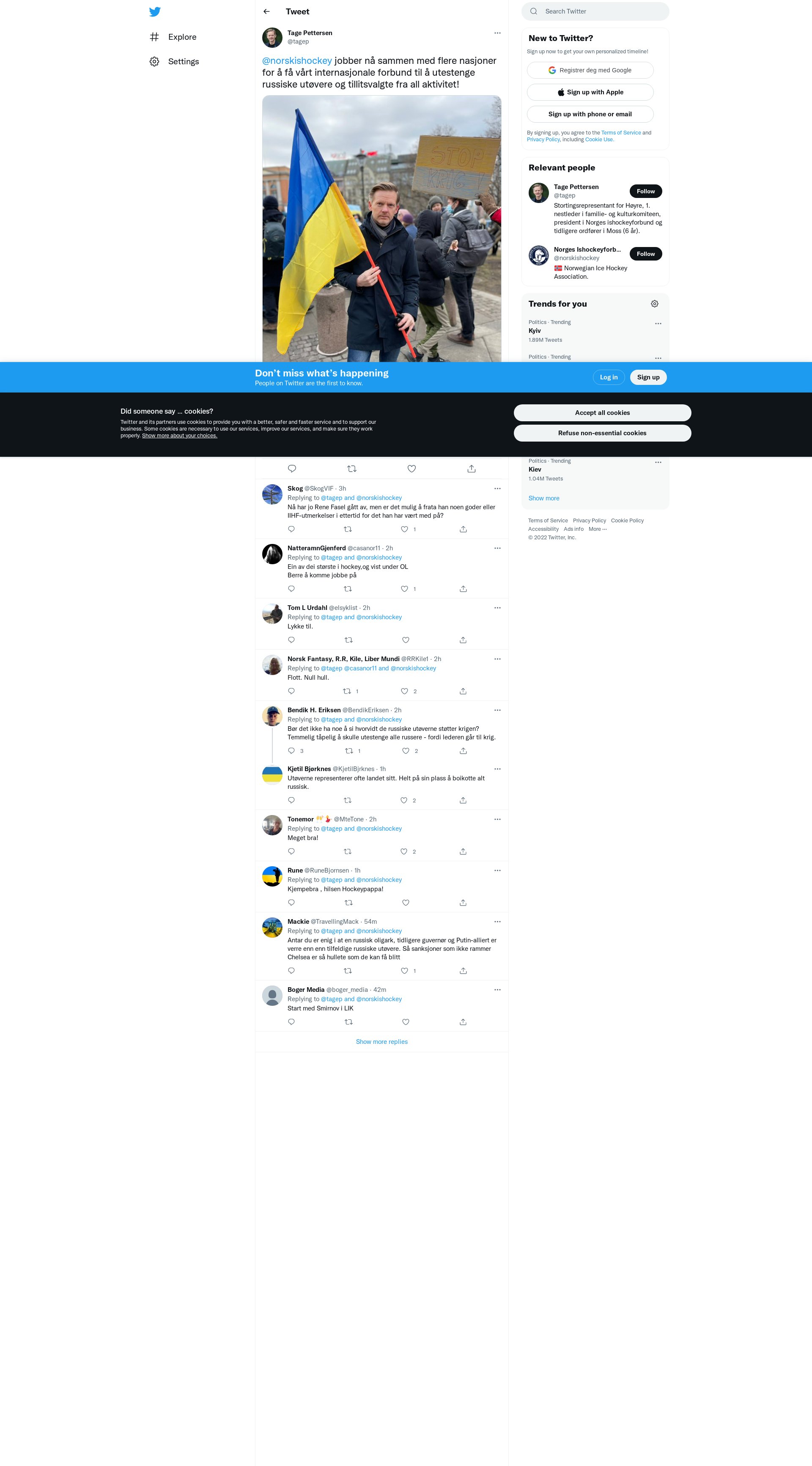Open more options on Boger Media's reply

(497, 990)
